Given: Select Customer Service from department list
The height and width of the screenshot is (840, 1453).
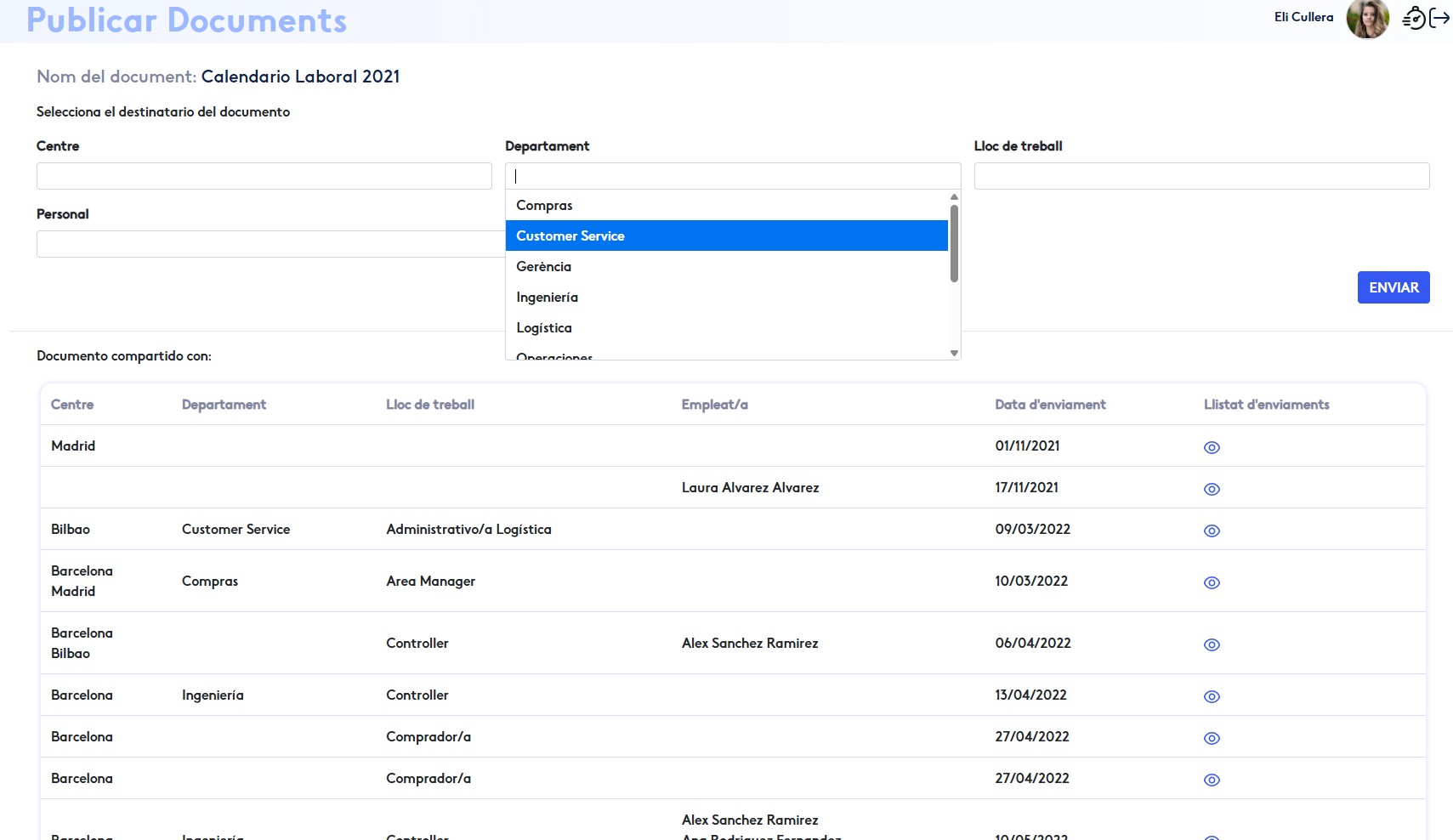Looking at the screenshot, I should [x=570, y=236].
